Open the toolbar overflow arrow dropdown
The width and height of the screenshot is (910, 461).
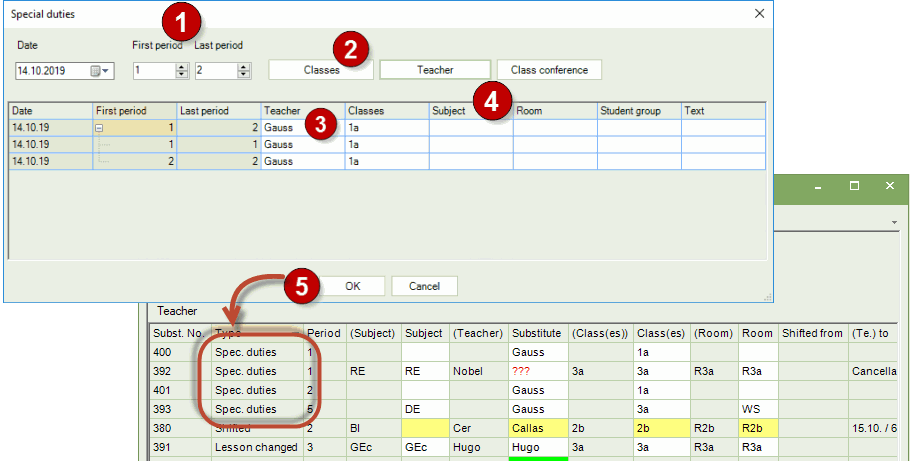click(893, 221)
